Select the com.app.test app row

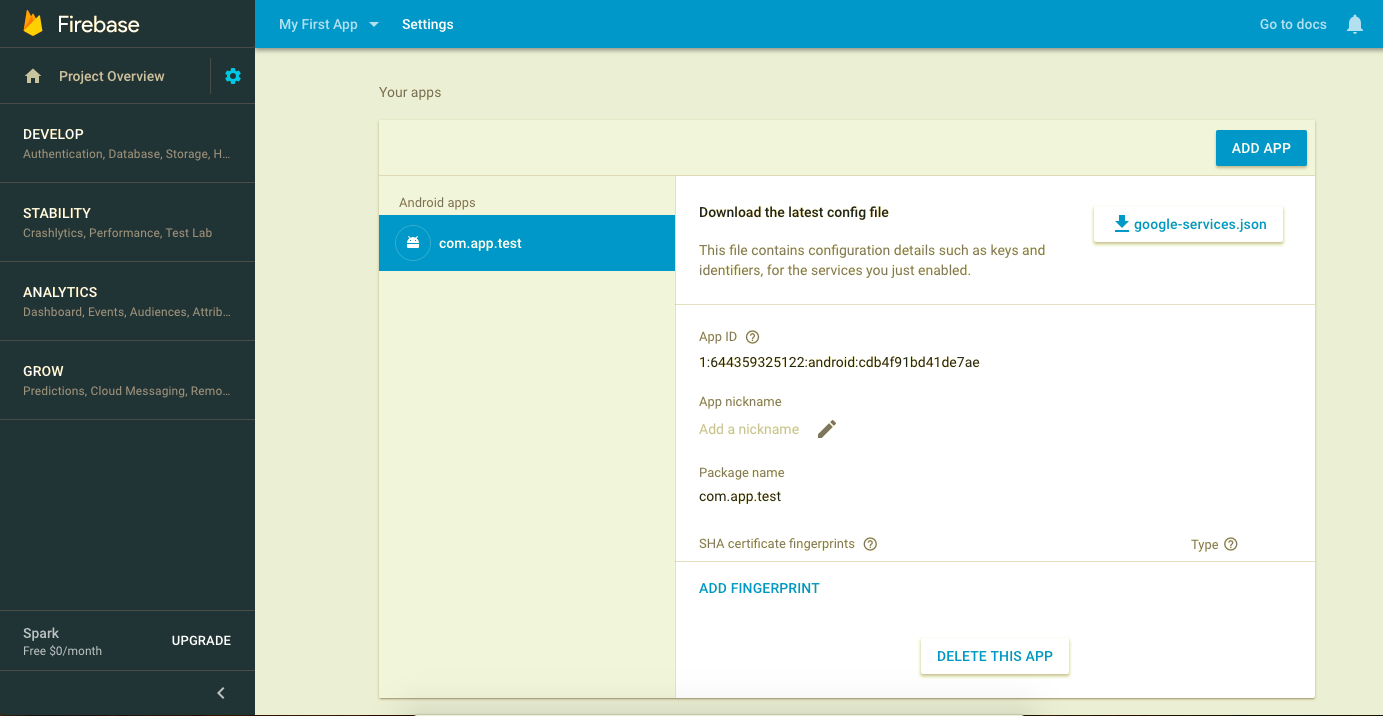tap(527, 243)
